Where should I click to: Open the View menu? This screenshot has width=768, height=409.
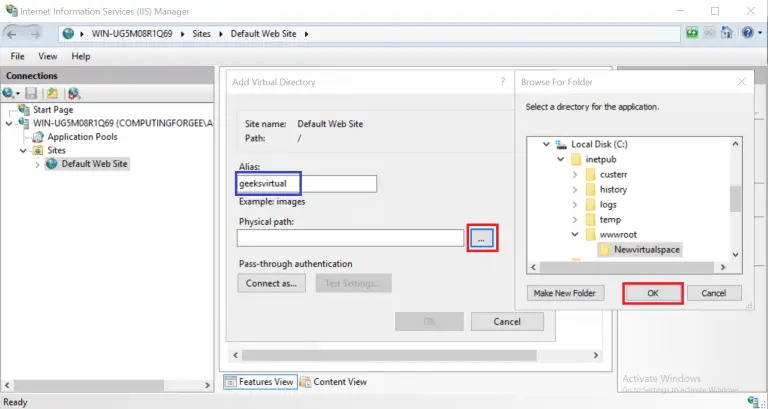coord(47,57)
